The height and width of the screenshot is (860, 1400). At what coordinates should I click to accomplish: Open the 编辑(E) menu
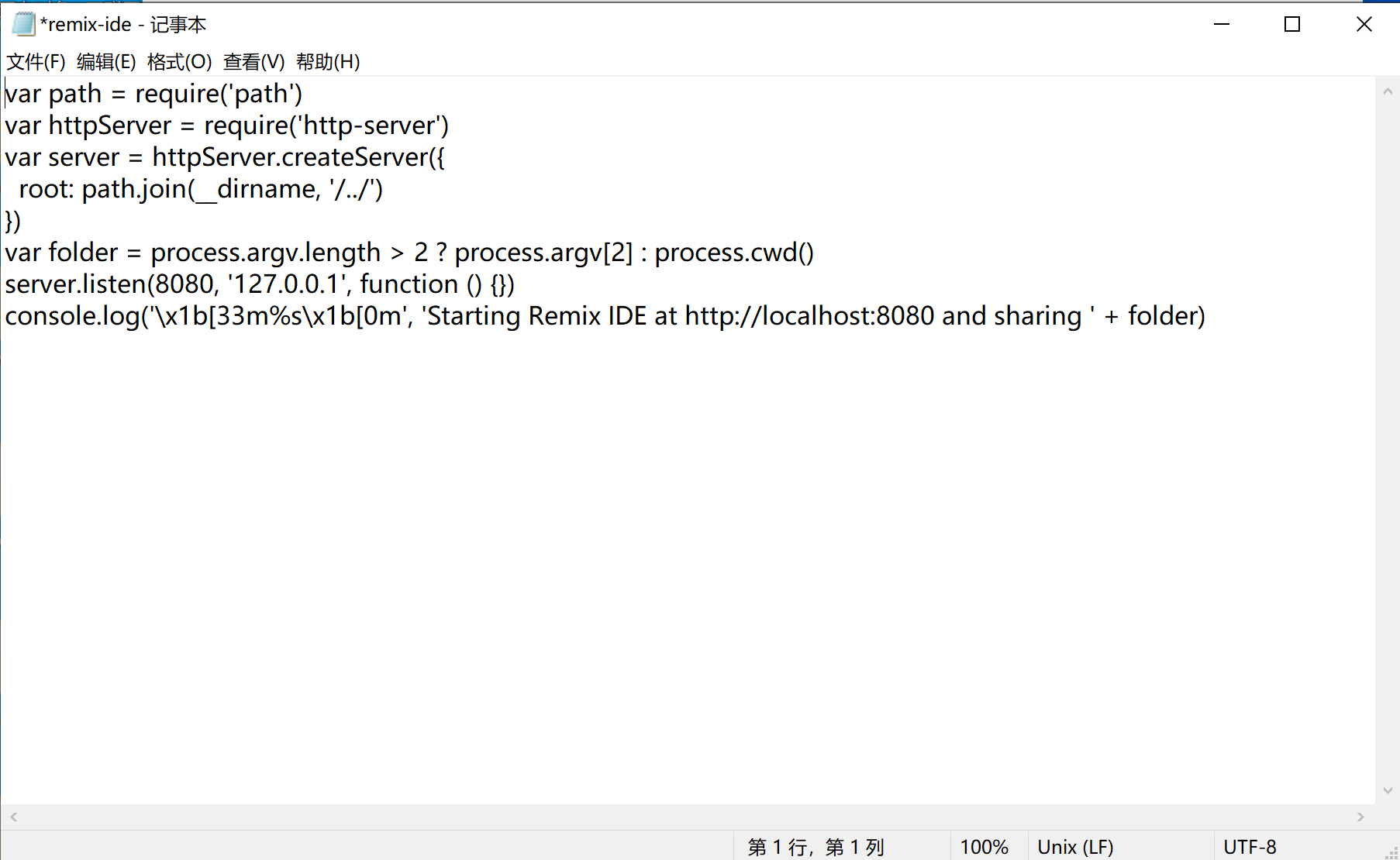tap(106, 62)
